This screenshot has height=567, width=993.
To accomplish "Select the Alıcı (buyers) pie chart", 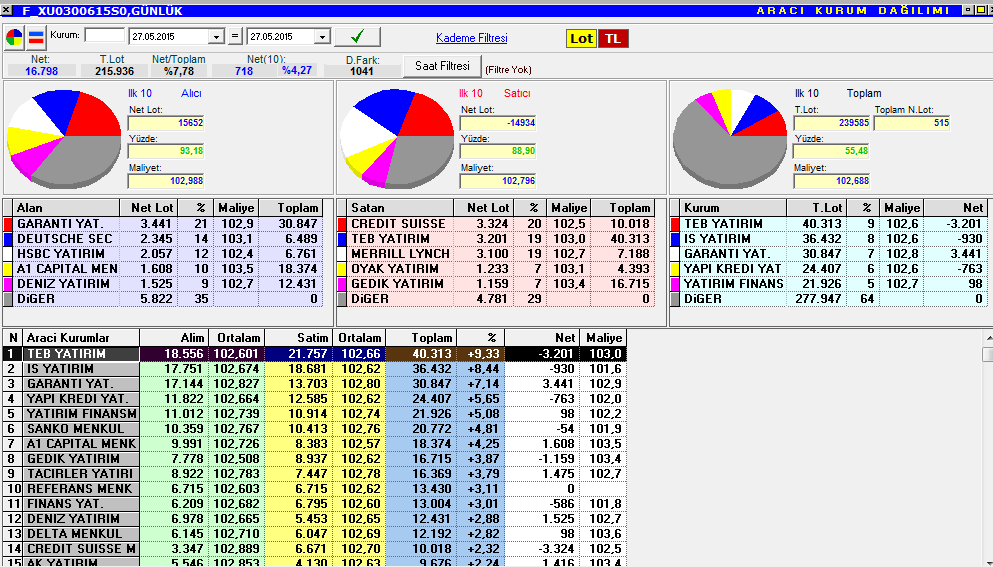I will [x=63, y=139].
